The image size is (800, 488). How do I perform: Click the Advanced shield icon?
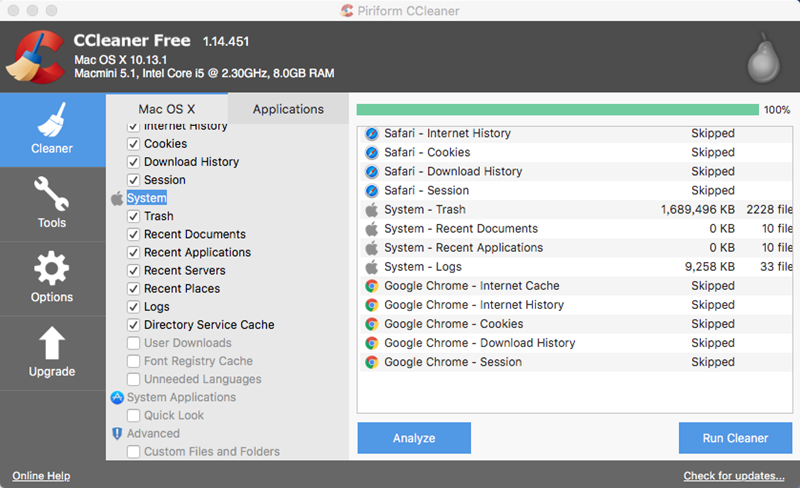pyautogui.click(x=117, y=433)
